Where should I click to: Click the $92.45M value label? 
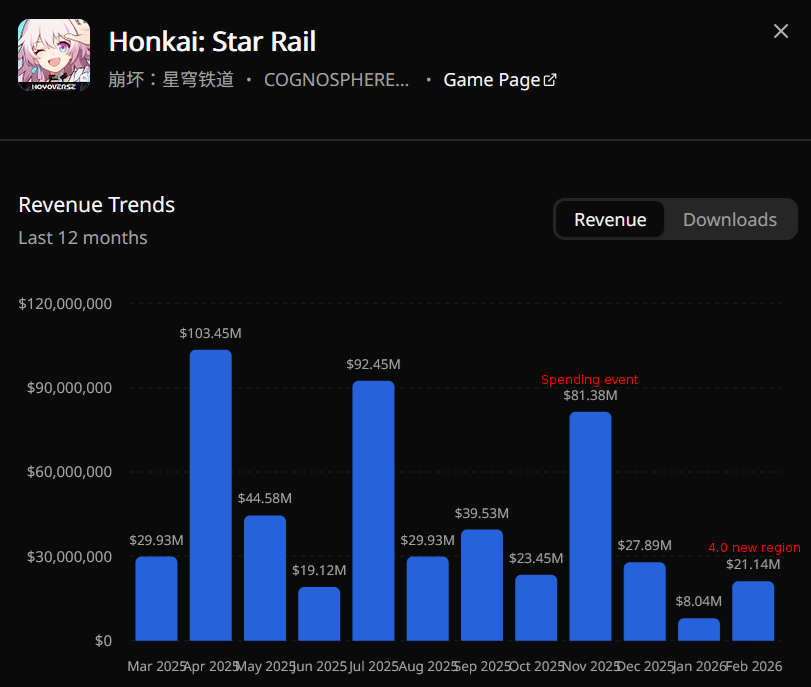pyautogui.click(x=373, y=364)
